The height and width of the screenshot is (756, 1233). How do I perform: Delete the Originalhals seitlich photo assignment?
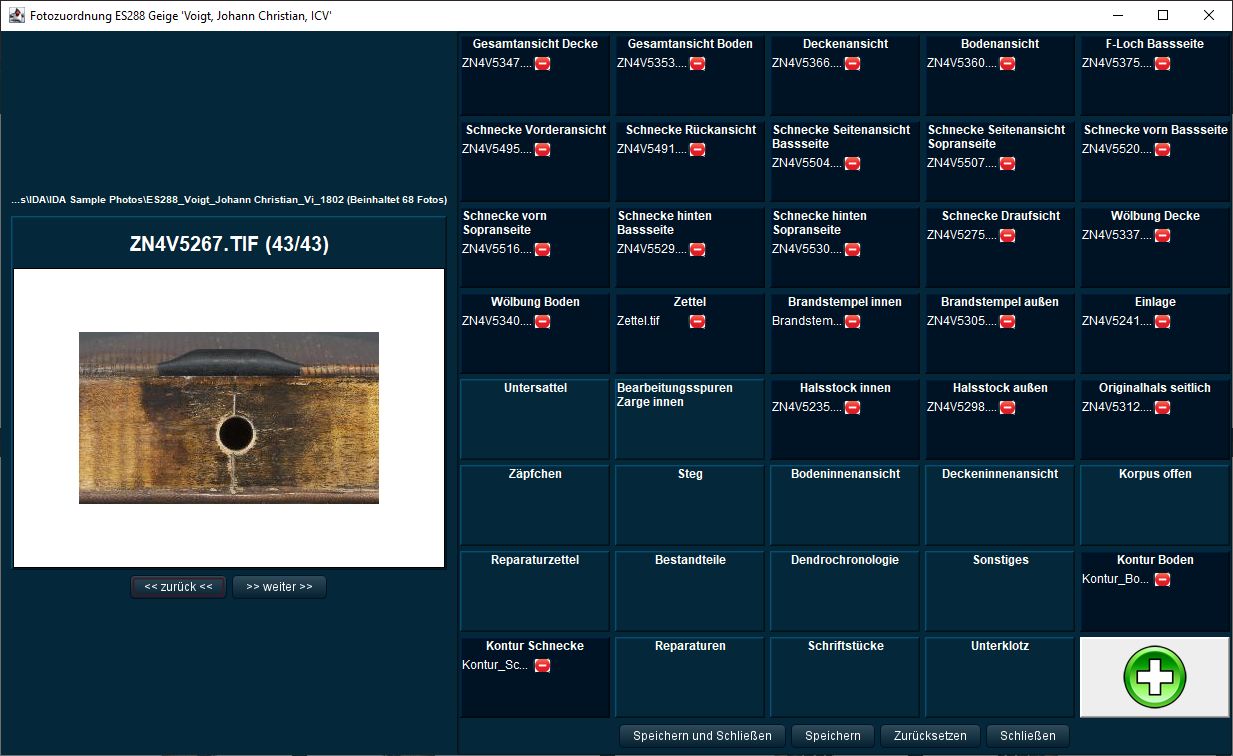pos(1162,408)
